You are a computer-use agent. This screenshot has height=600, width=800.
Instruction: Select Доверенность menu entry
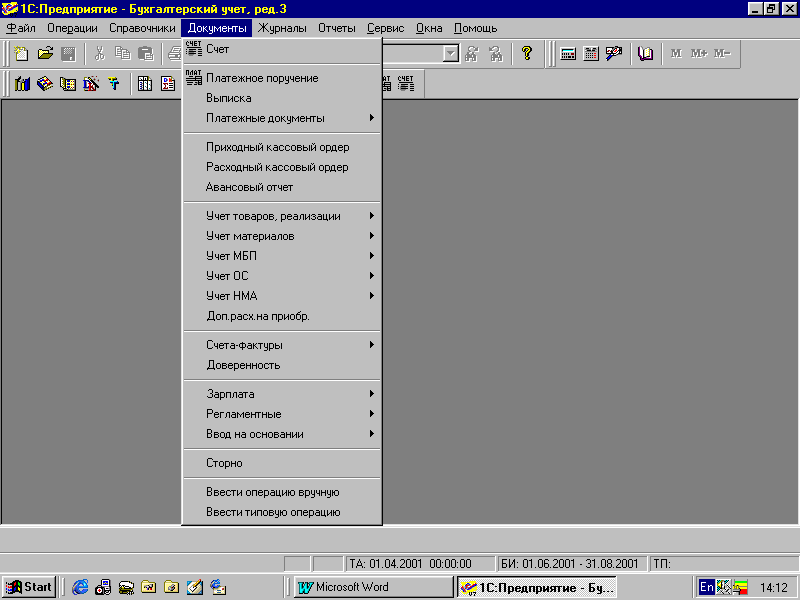[282, 365]
